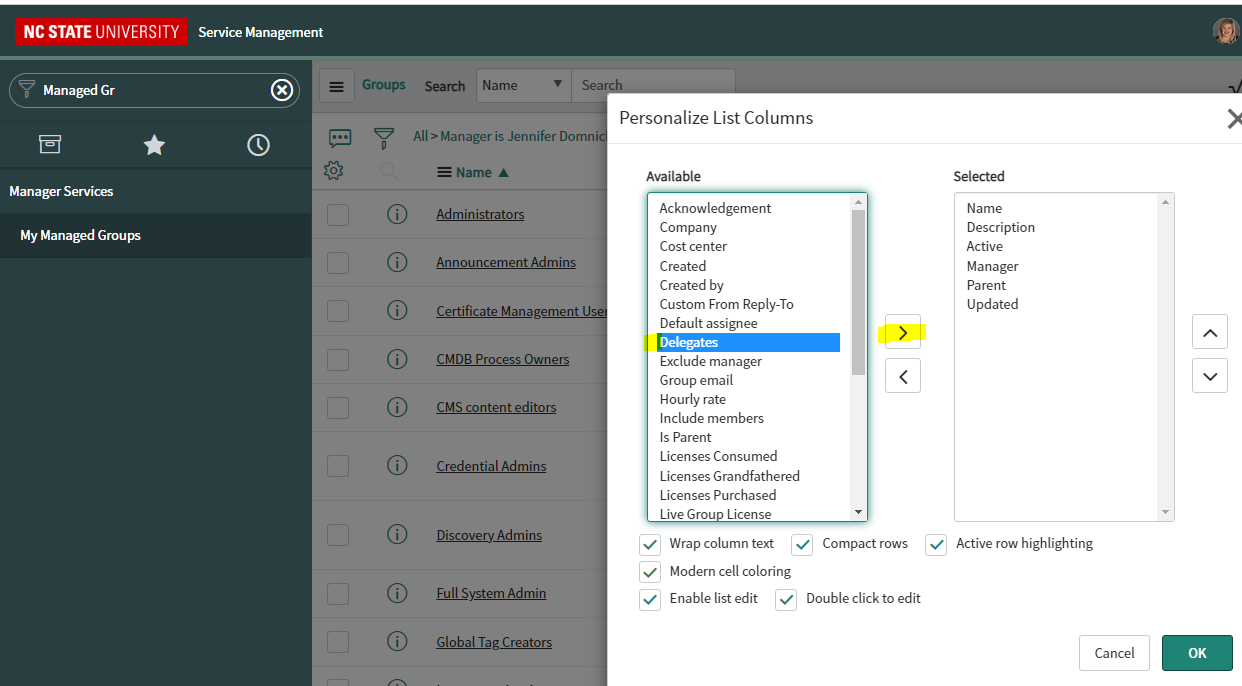Open the History clock tab
This screenshot has height=686, width=1242.
258,145
